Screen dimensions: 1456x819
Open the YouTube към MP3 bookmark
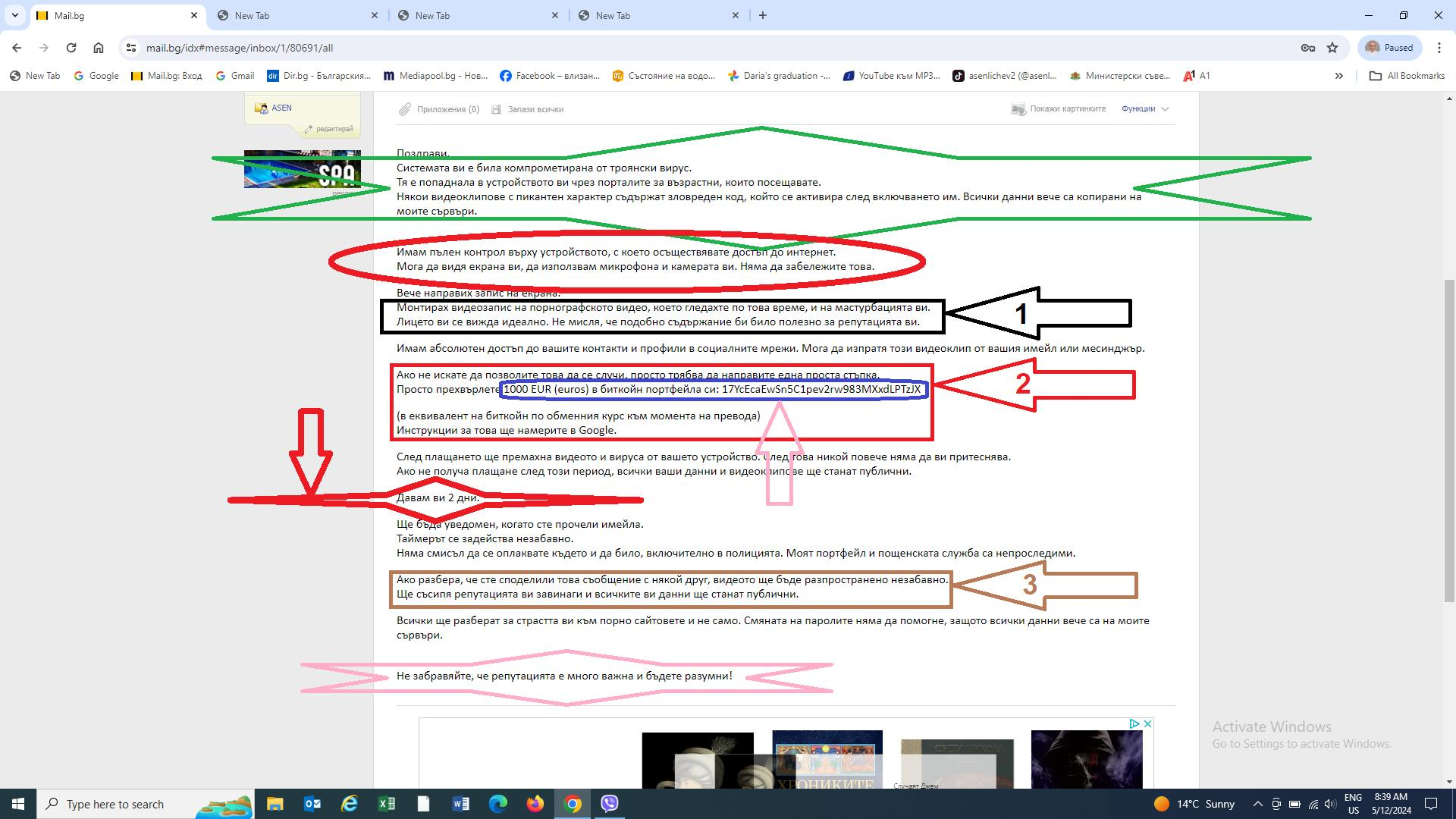click(x=892, y=76)
